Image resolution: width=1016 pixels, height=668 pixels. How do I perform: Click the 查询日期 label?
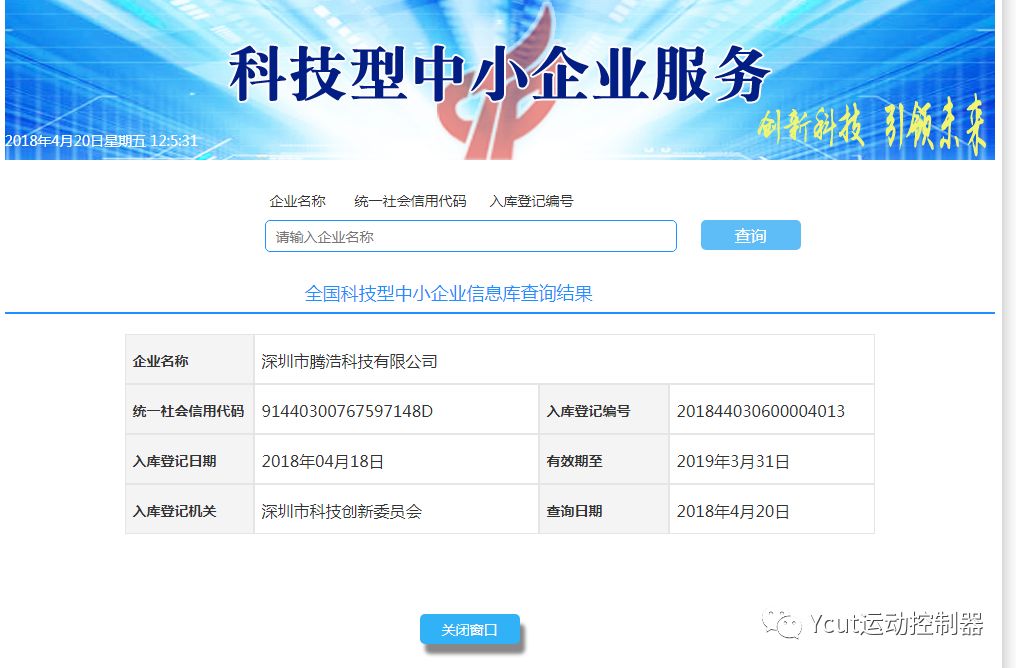tap(575, 511)
